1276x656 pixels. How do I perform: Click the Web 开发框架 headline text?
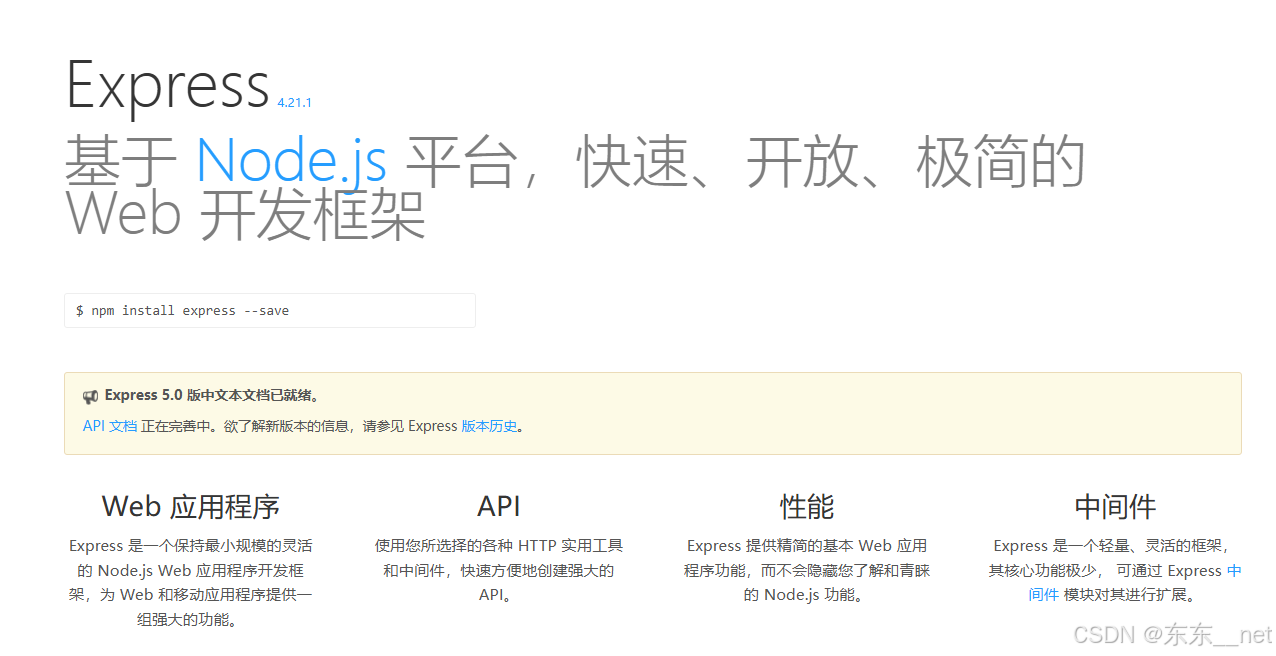point(246,214)
